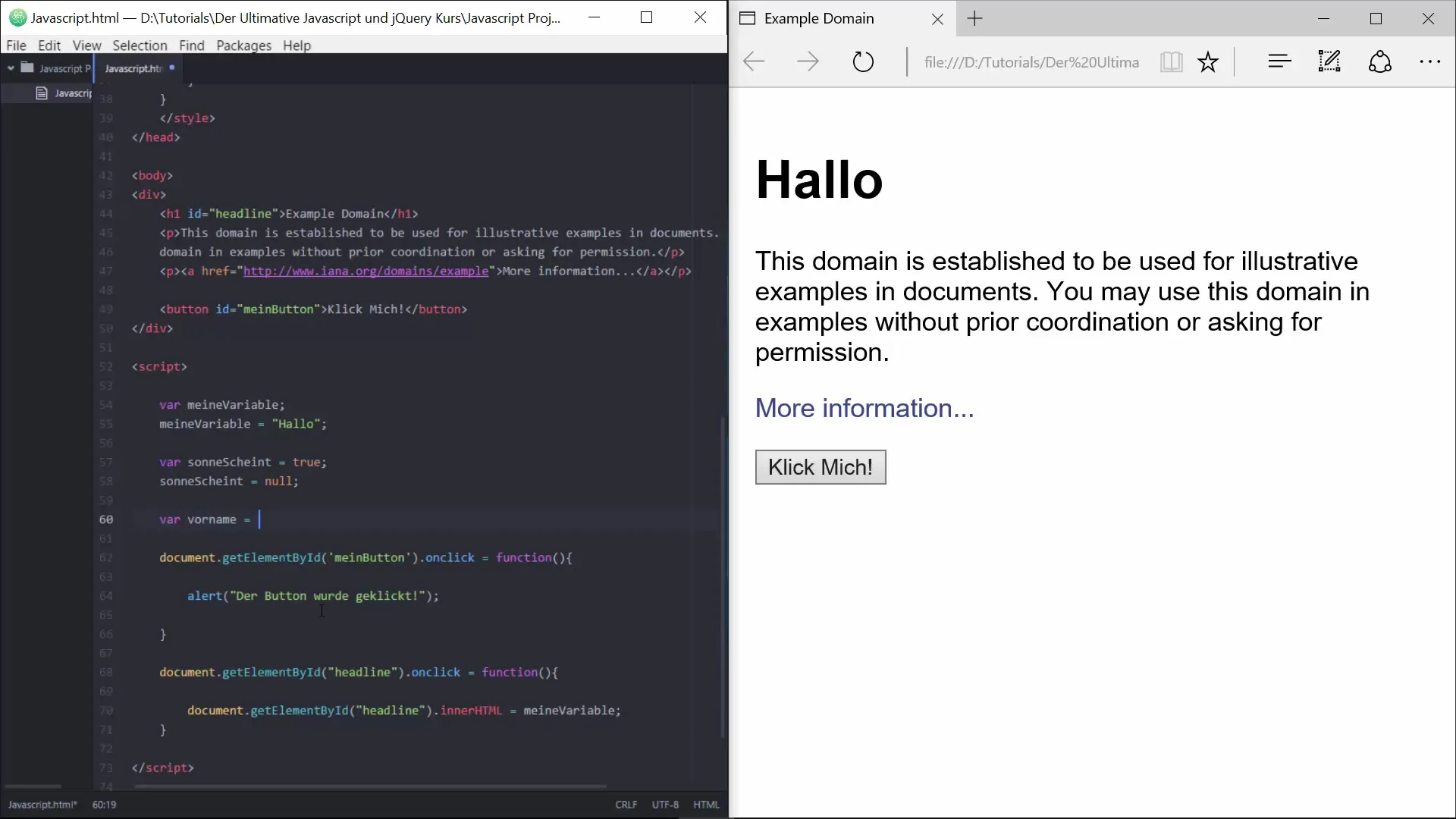The height and width of the screenshot is (819, 1456).
Task: Open a new browser tab with plus
Action: [x=975, y=18]
